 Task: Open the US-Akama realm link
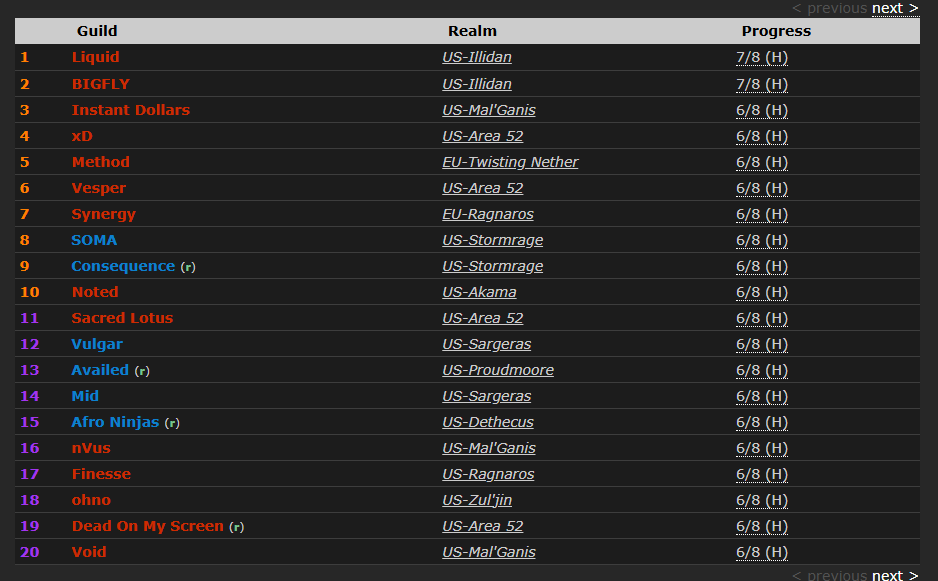tap(479, 292)
